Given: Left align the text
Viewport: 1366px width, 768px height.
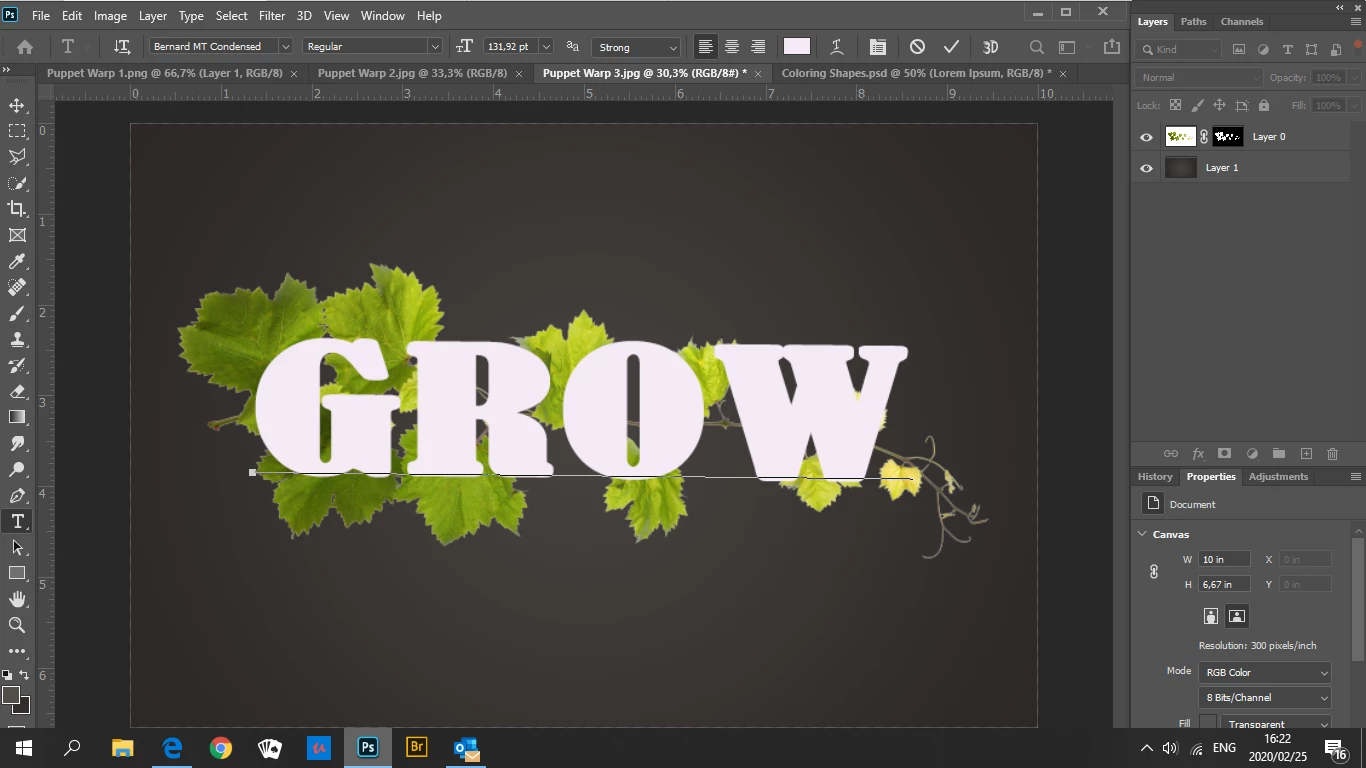Looking at the screenshot, I should coord(706,46).
